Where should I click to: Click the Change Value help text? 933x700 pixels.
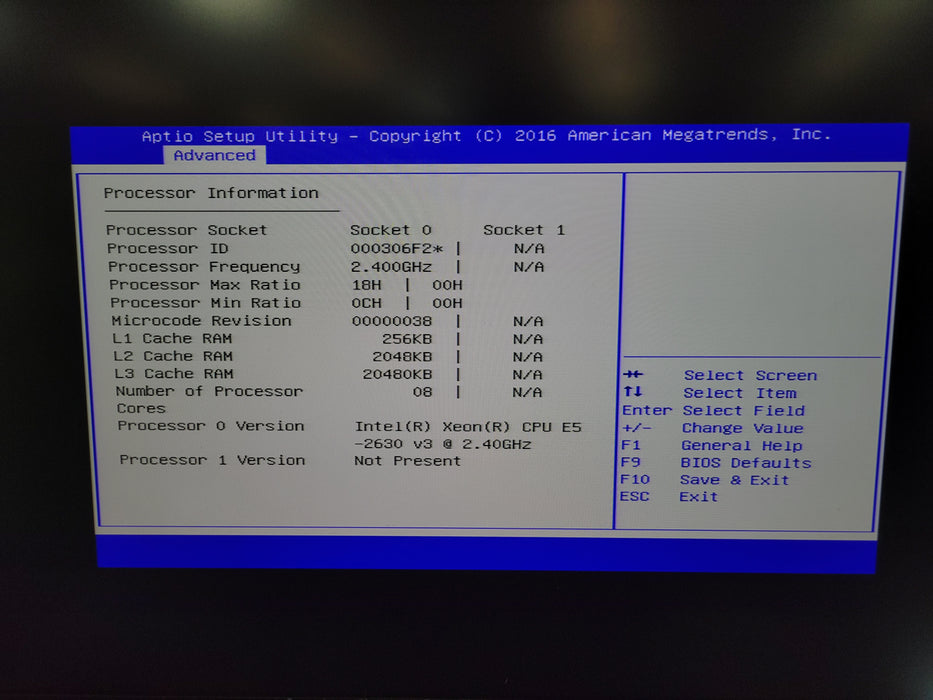[743, 428]
